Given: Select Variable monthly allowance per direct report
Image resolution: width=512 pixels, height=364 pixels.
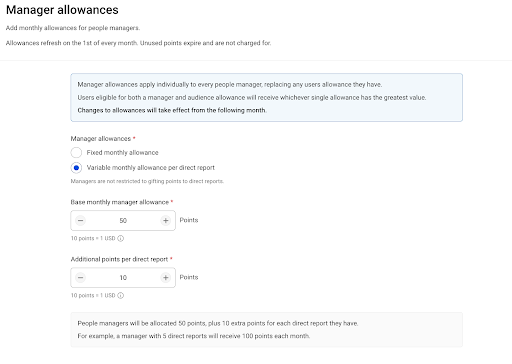Looking at the screenshot, I should tap(76, 168).
